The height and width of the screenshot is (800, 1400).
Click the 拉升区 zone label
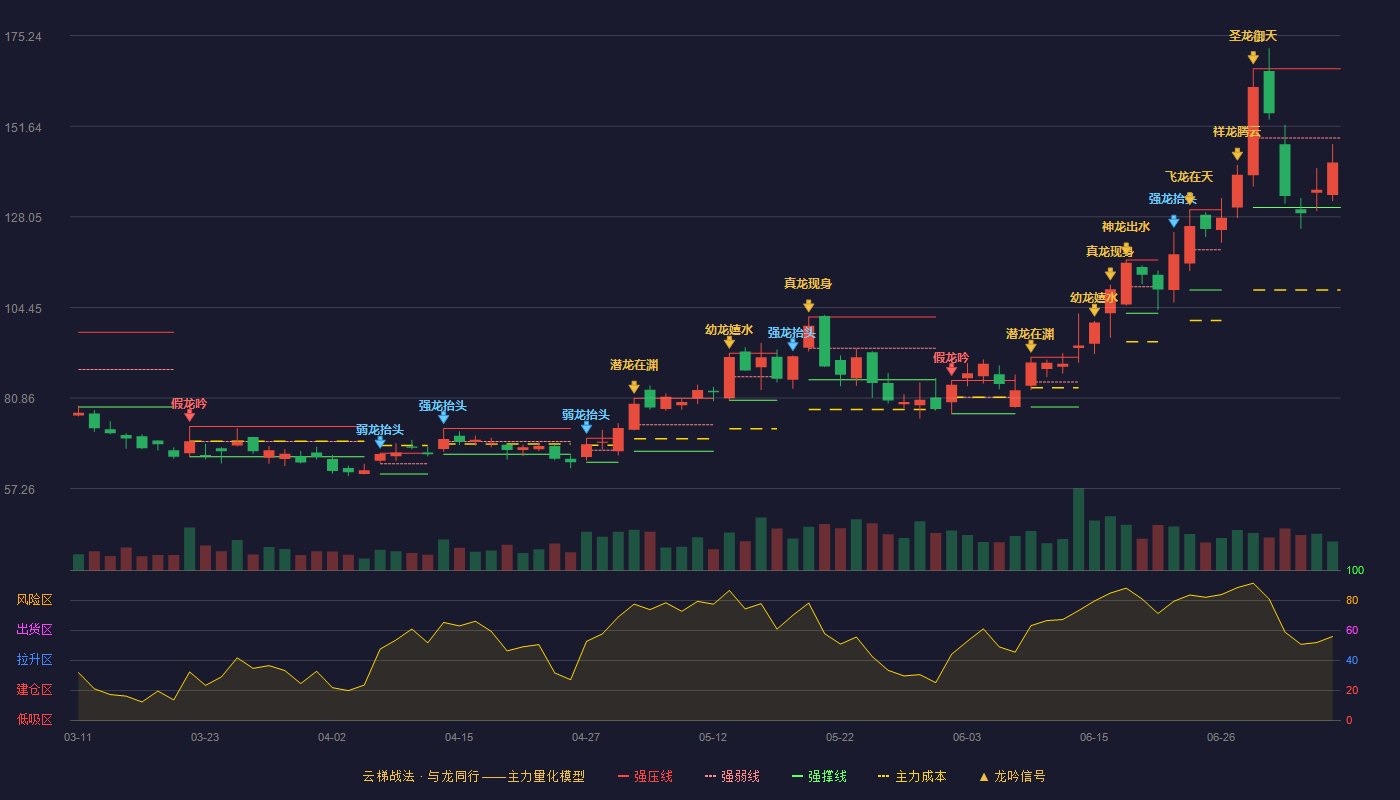34,660
